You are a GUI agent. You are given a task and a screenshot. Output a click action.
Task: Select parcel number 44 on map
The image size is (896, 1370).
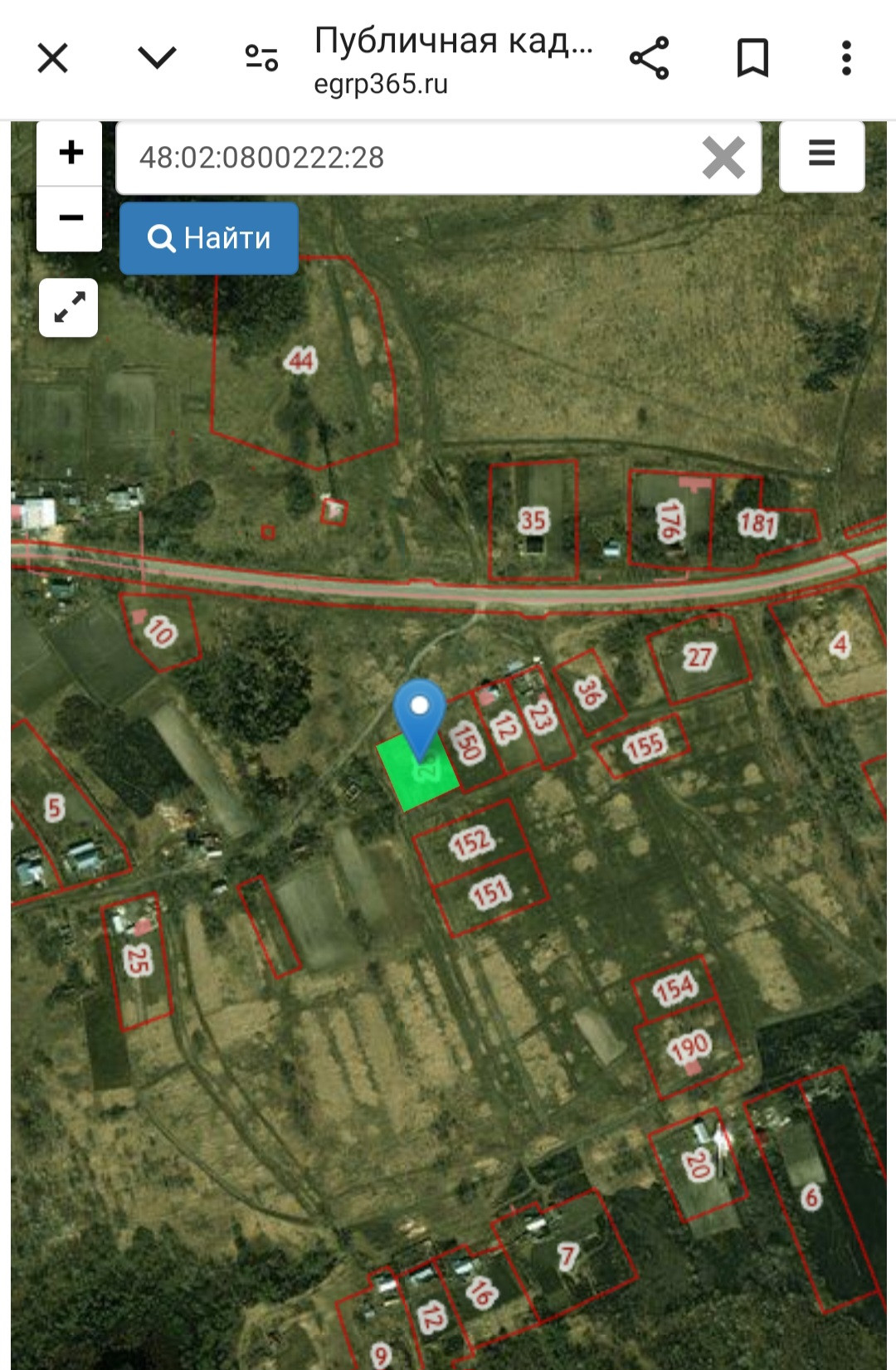[x=300, y=361]
